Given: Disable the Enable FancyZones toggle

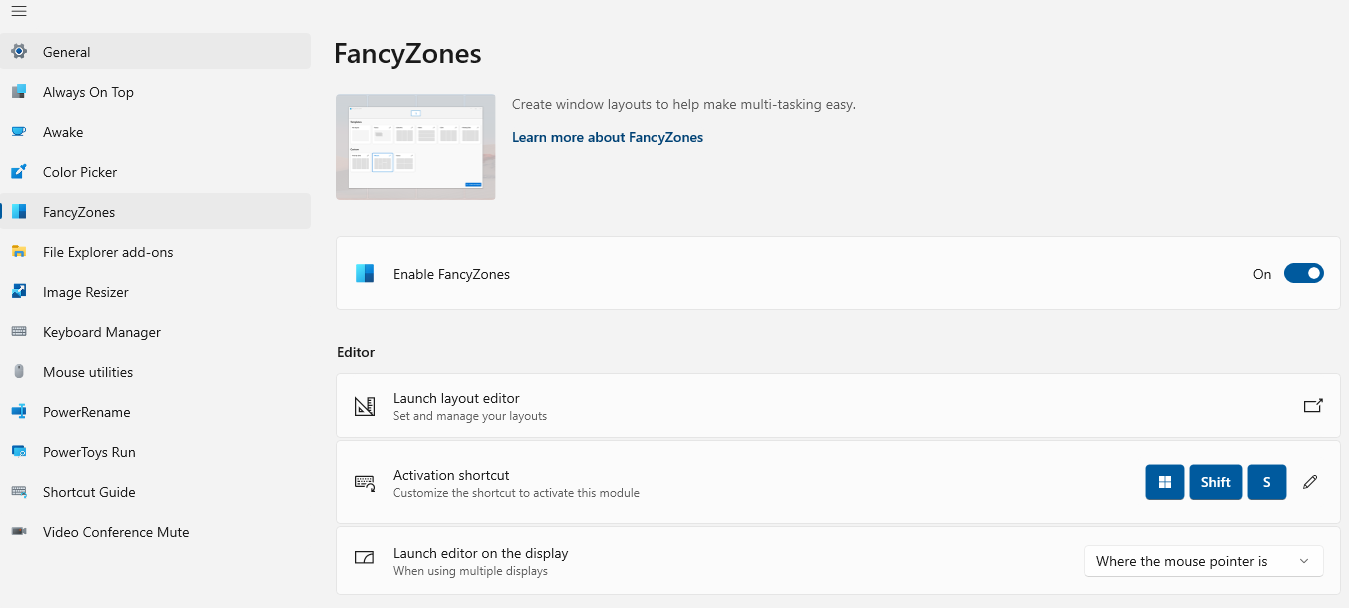Looking at the screenshot, I should coord(1303,273).
